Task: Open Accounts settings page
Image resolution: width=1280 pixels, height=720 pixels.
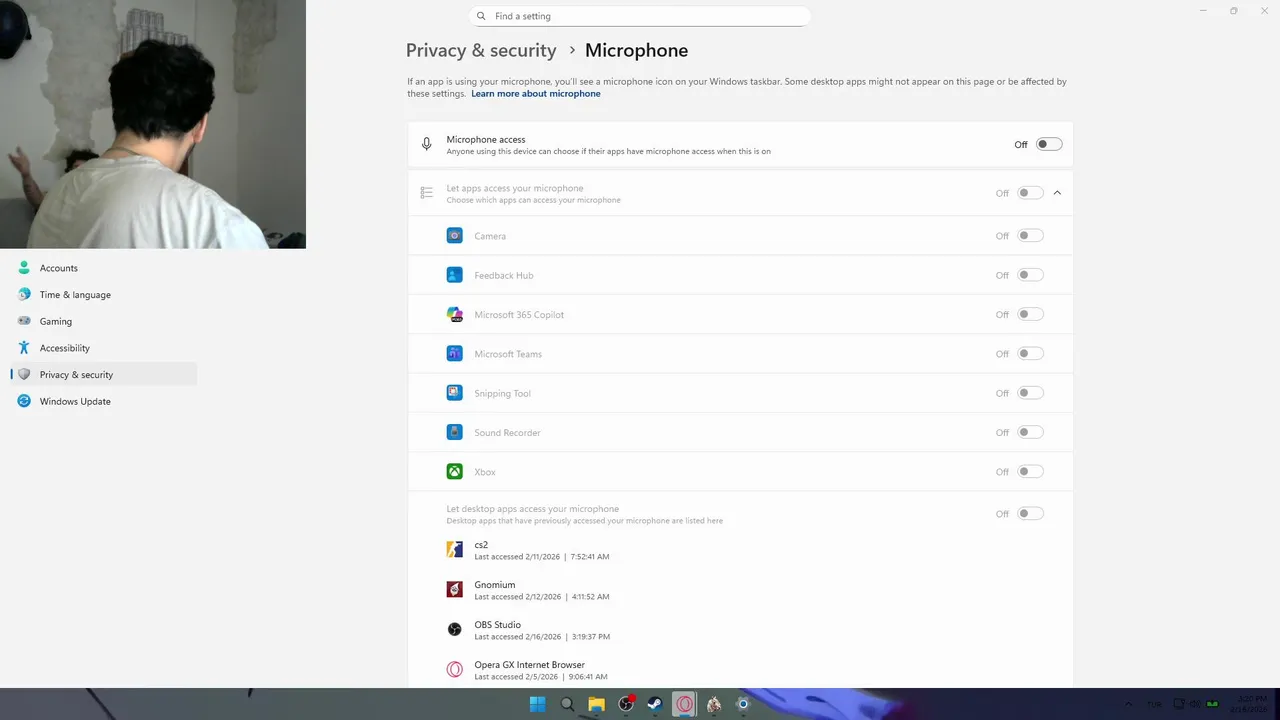Action: [104, 268]
